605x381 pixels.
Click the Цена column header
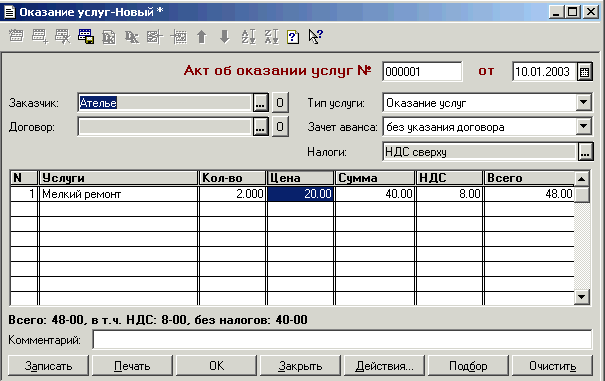pos(301,178)
